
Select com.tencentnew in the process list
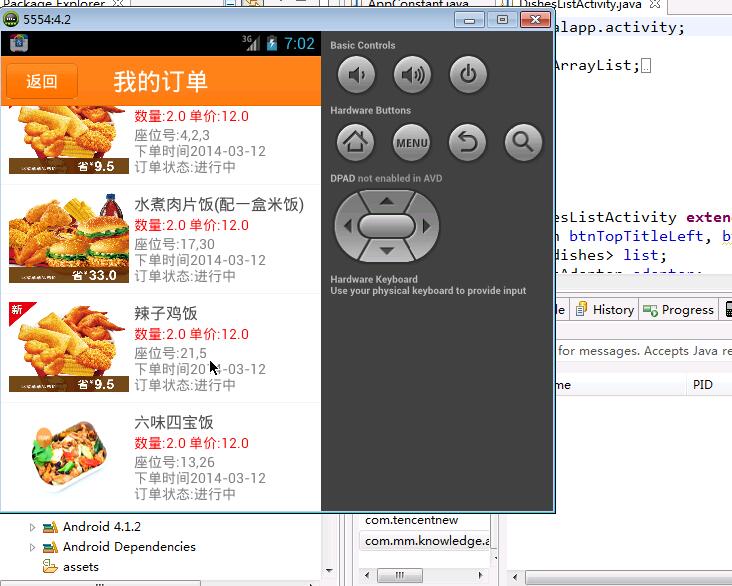pos(411,520)
